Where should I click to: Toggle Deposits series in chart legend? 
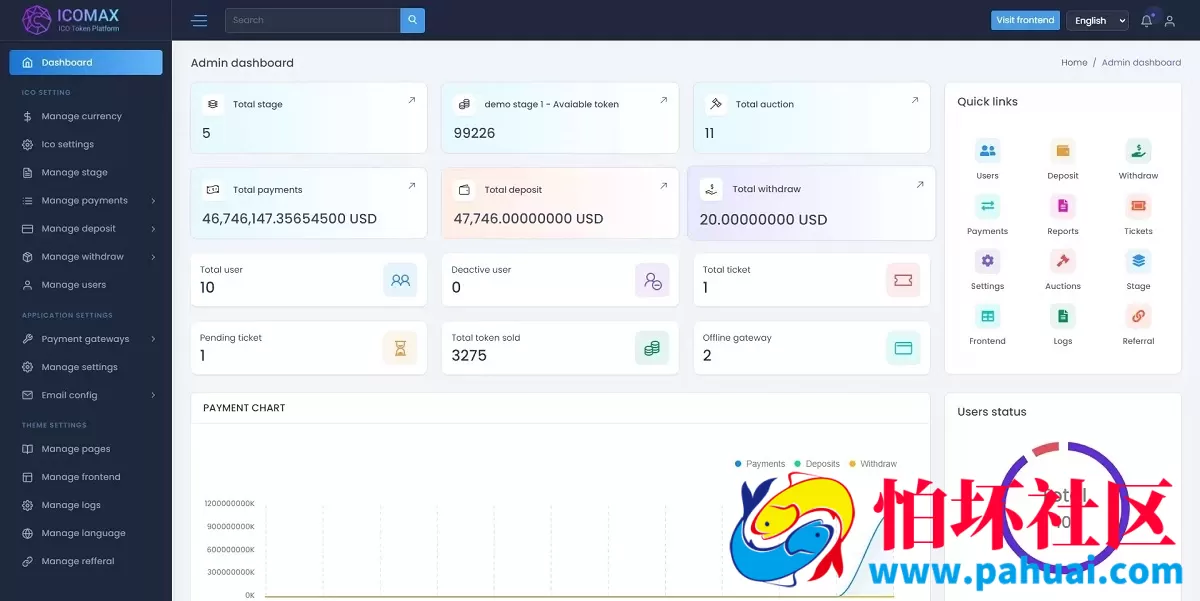click(817, 464)
